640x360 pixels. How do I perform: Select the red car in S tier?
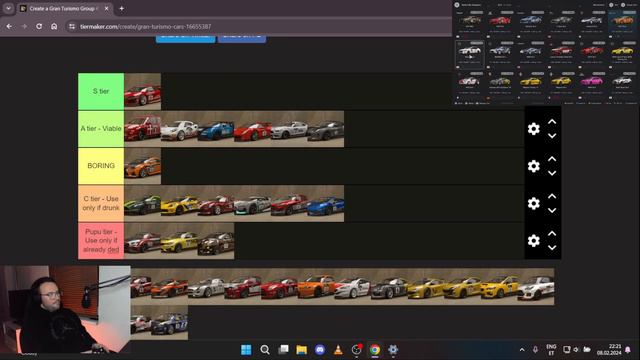[x=142, y=91]
